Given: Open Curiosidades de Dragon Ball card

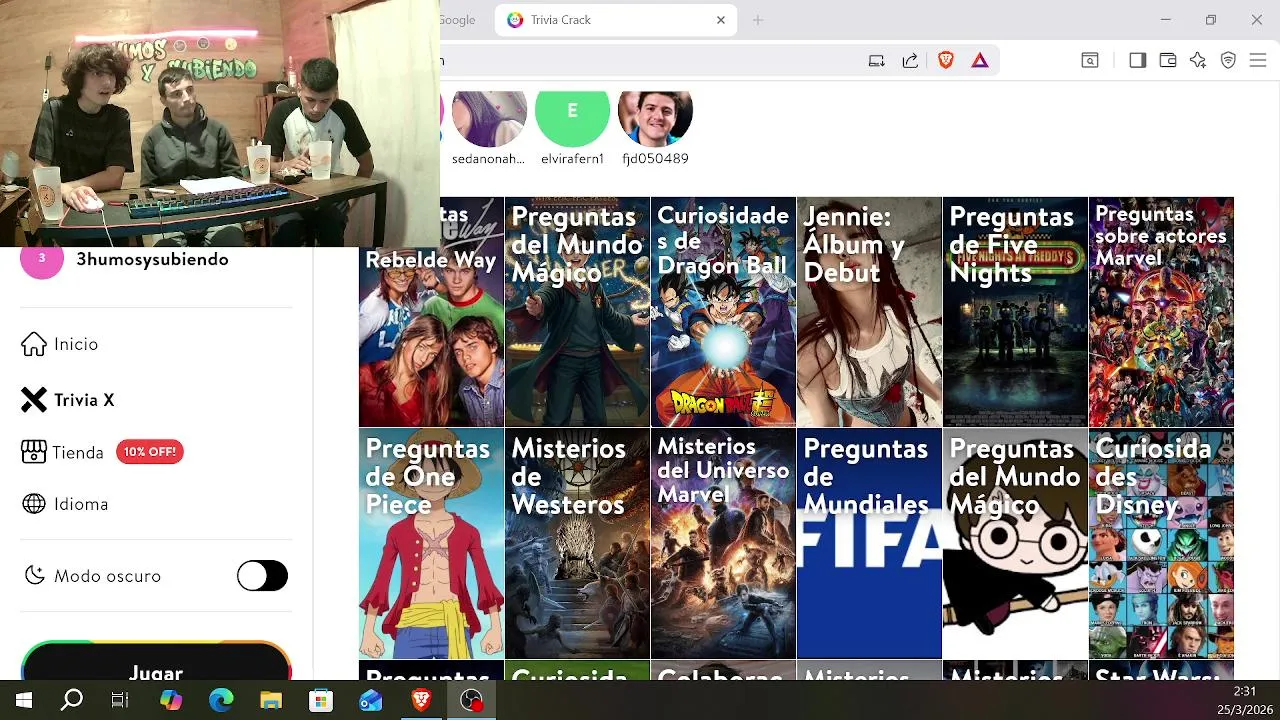Looking at the screenshot, I should click(x=723, y=312).
